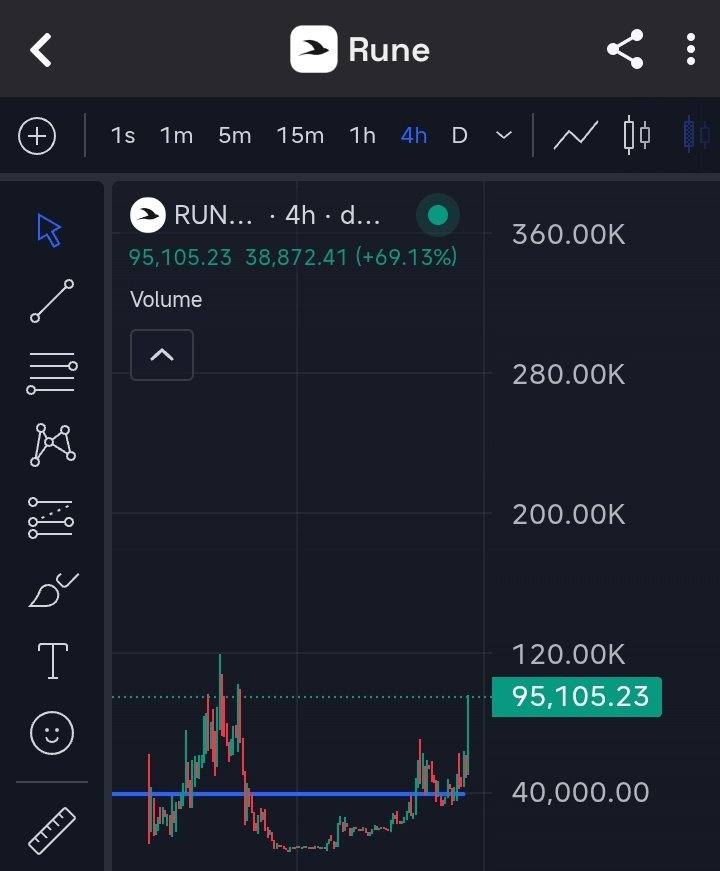This screenshot has width=720, height=871.
Task: Click the latest tall green candle
Action: (468, 736)
